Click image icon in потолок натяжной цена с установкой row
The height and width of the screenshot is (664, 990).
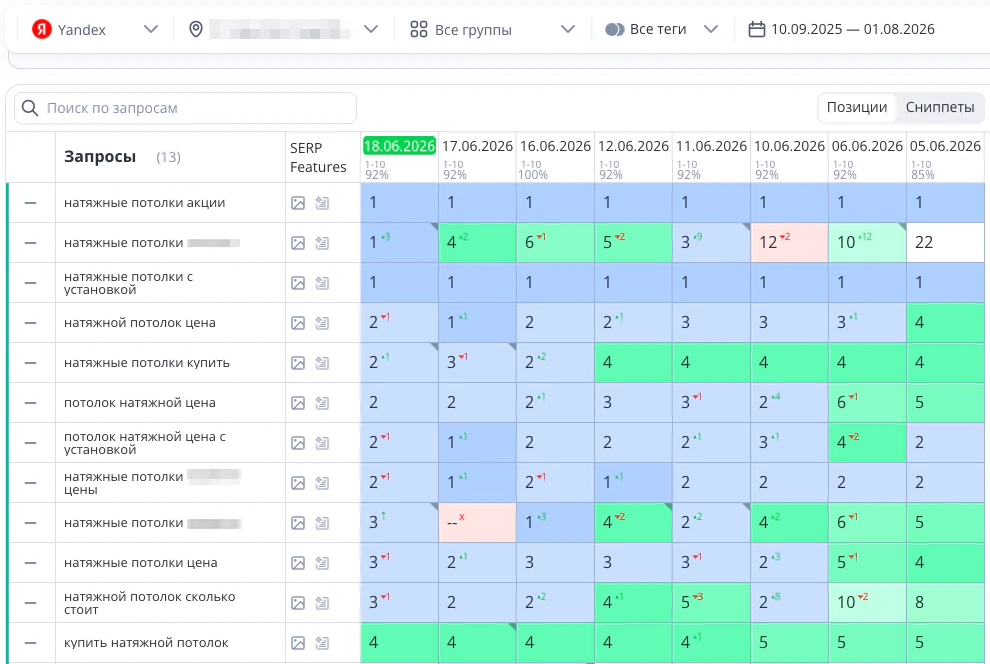pyautogui.click(x=298, y=443)
